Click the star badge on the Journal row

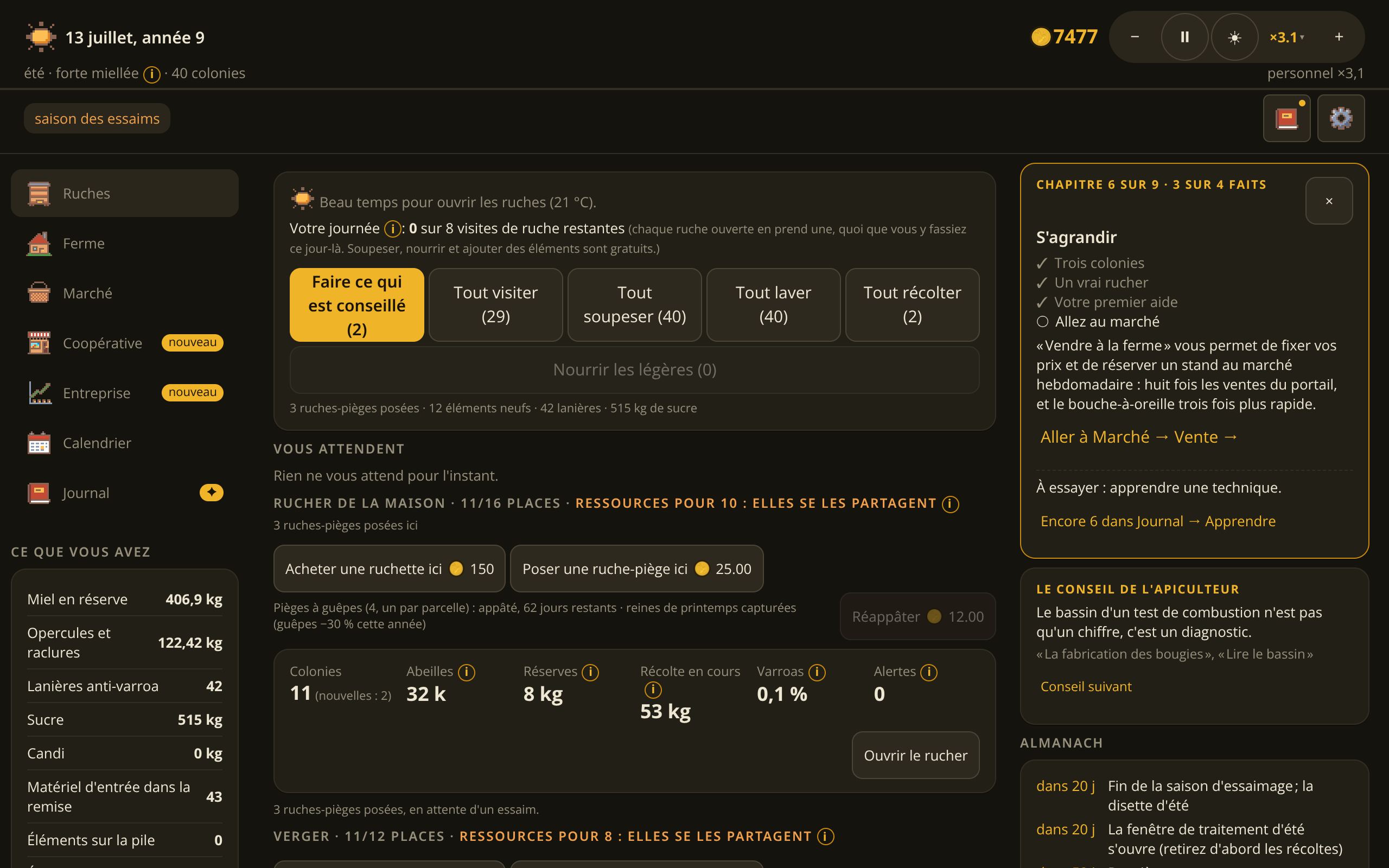211,493
